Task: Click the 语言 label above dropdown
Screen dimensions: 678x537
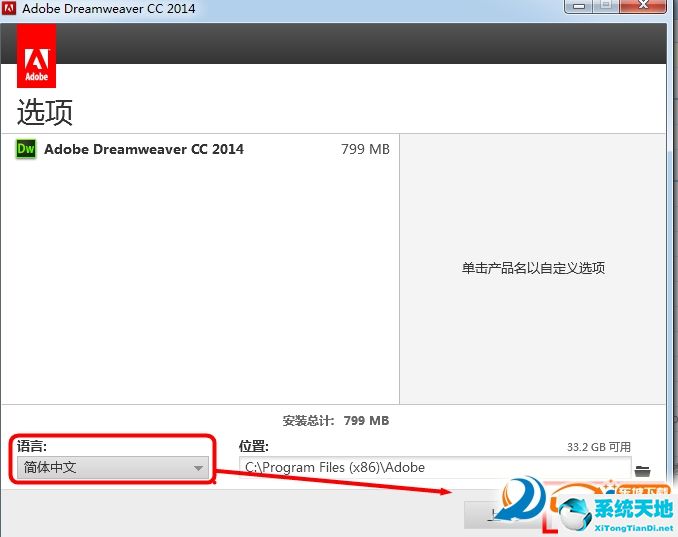Action: [32, 446]
